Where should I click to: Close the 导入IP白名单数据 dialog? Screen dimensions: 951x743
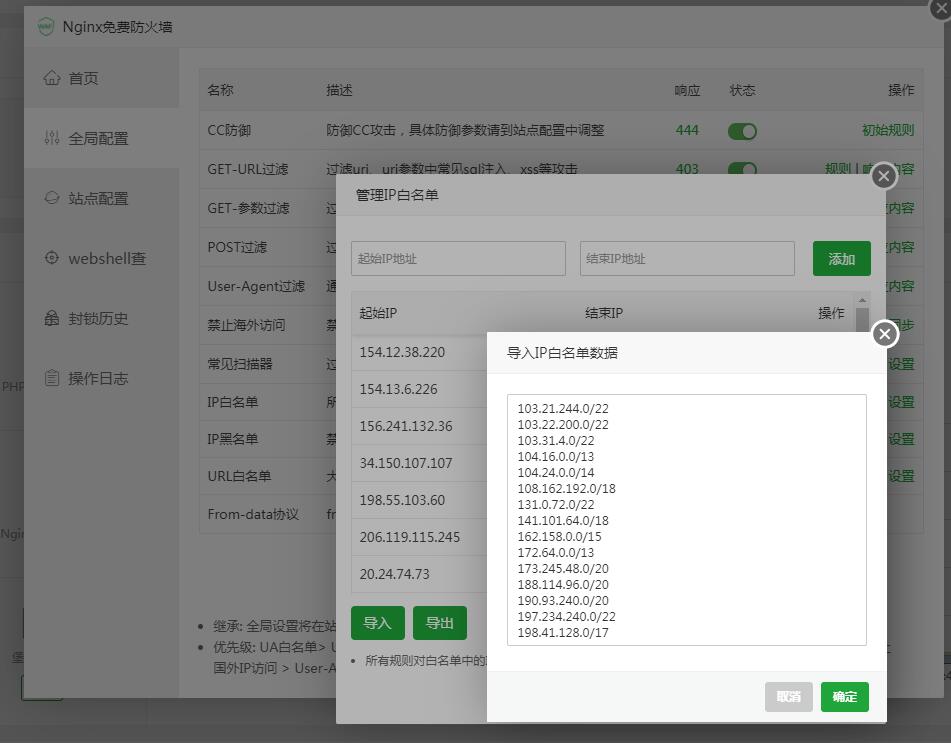point(884,333)
